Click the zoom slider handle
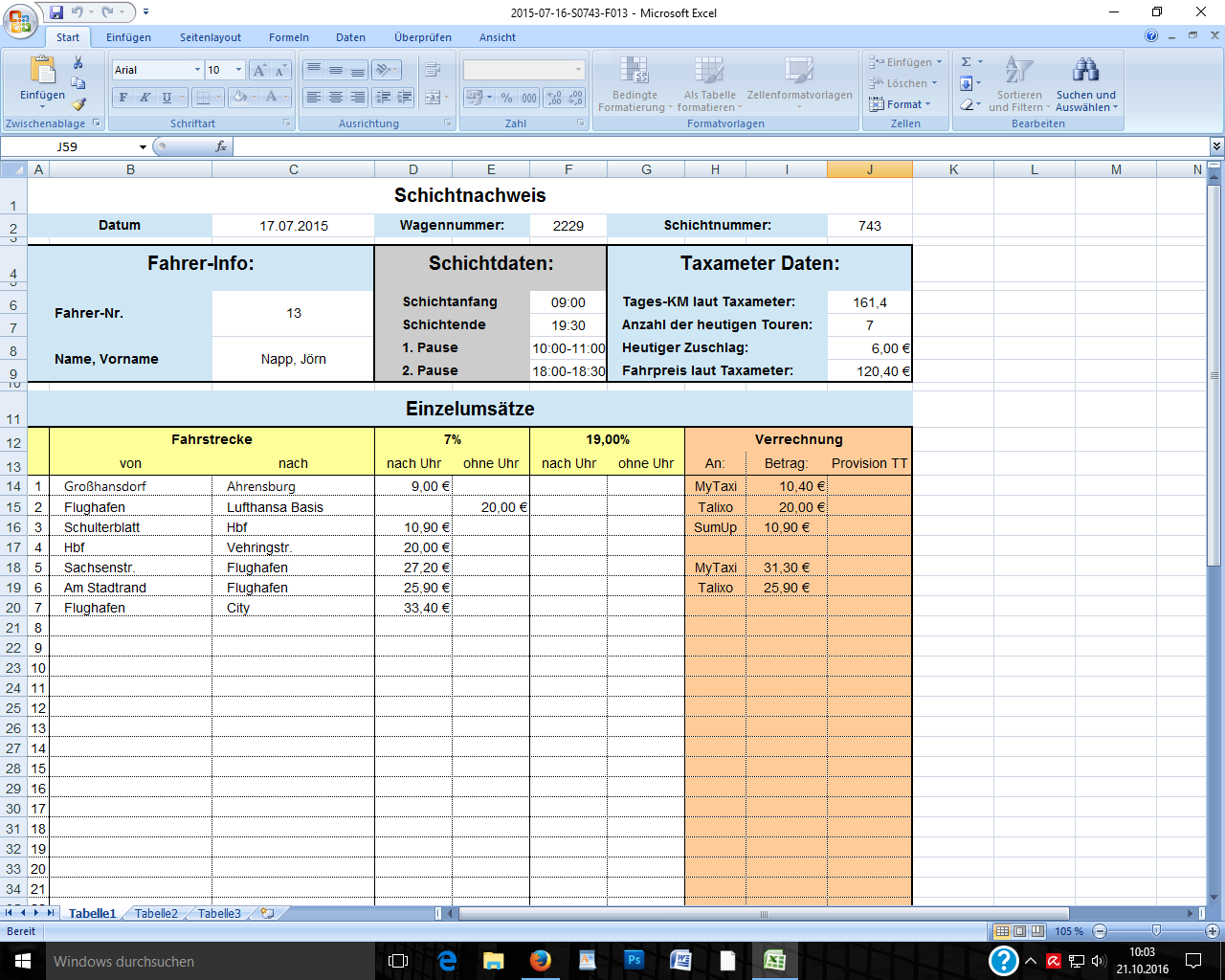The image size is (1225, 980). point(1156,931)
